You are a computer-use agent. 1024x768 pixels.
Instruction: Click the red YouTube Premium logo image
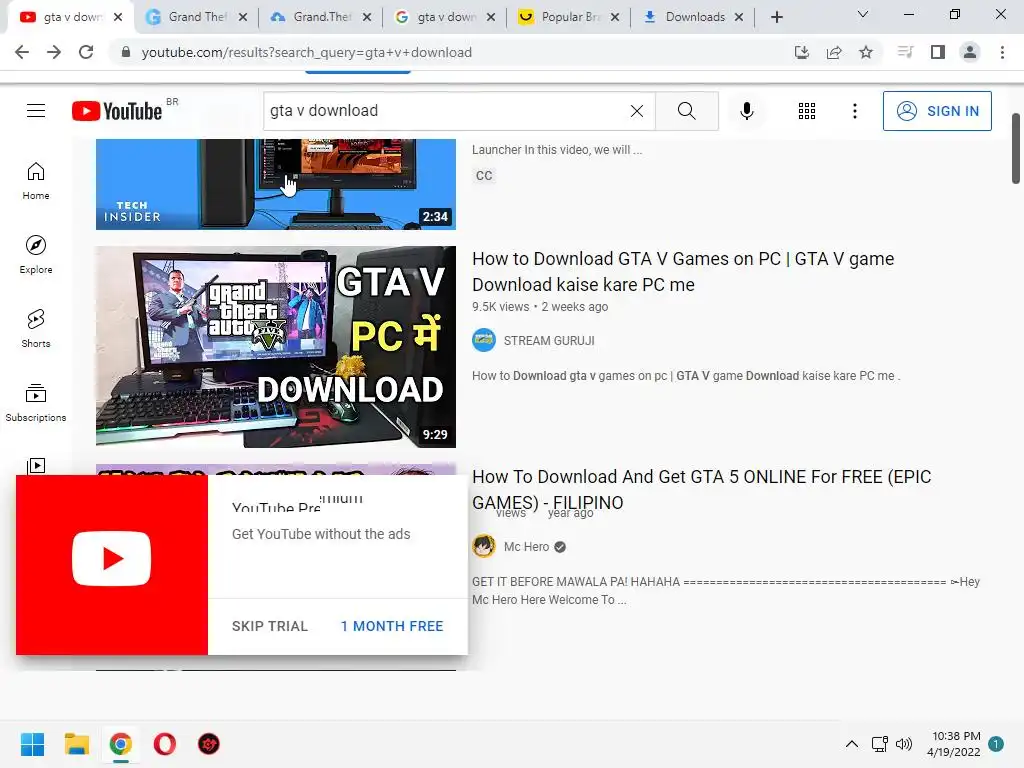(112, 565)
